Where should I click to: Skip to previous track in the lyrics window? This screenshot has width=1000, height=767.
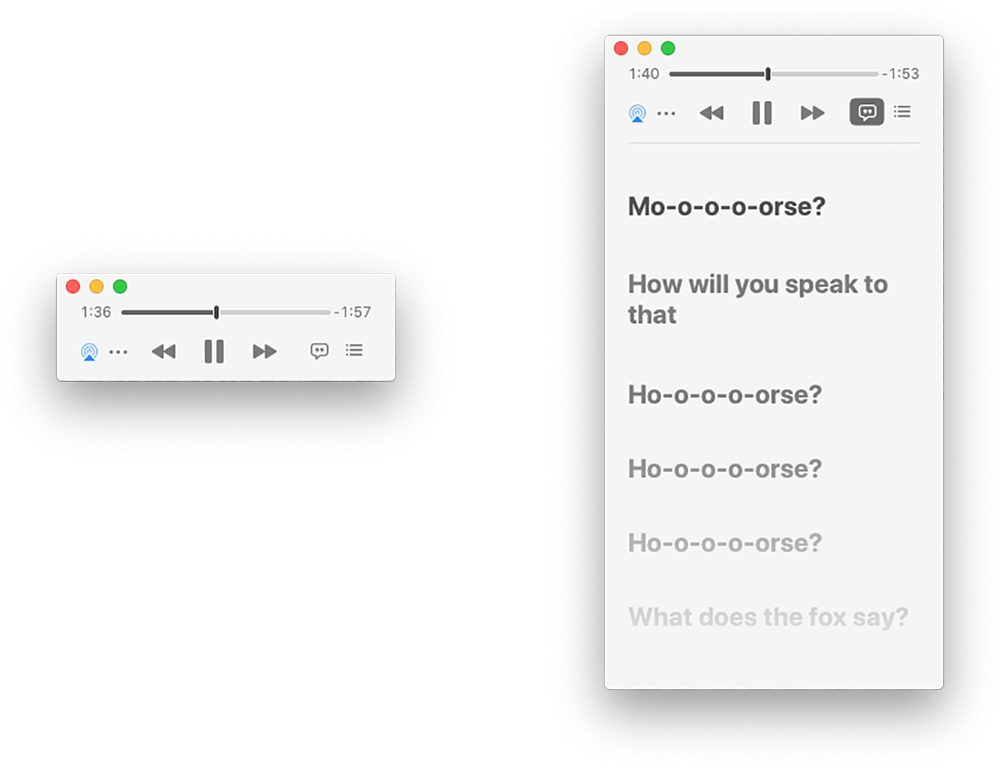pos(711,113)
